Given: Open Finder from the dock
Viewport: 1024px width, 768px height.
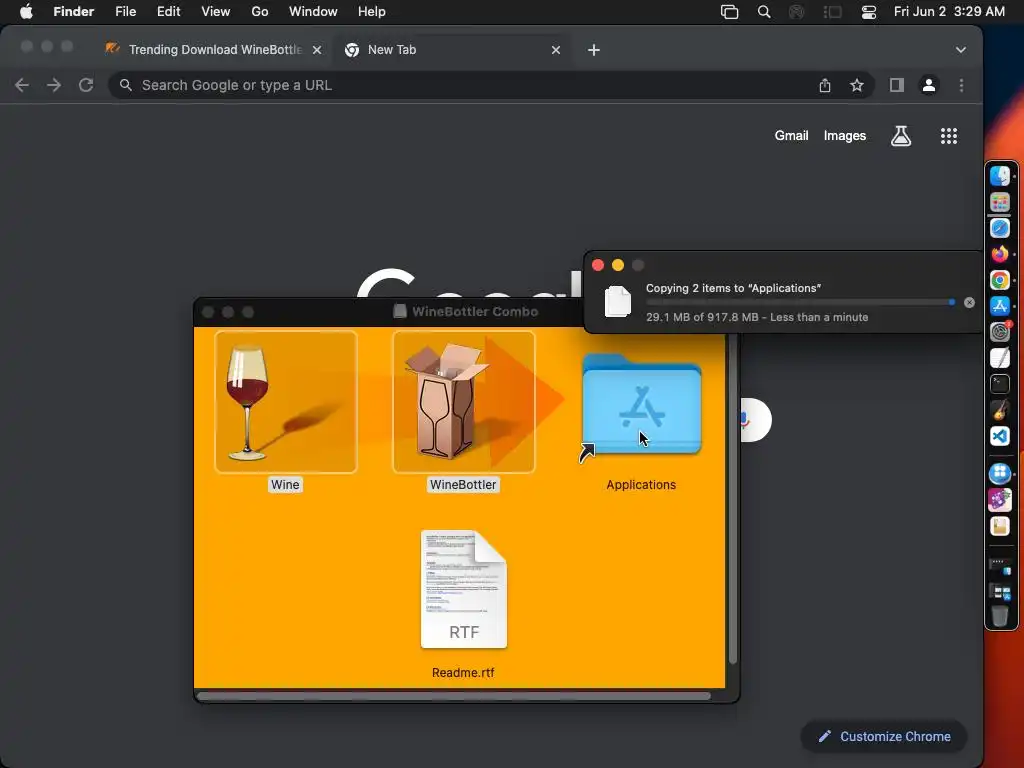Looking at the screenshot, I should click(1000, 176).
